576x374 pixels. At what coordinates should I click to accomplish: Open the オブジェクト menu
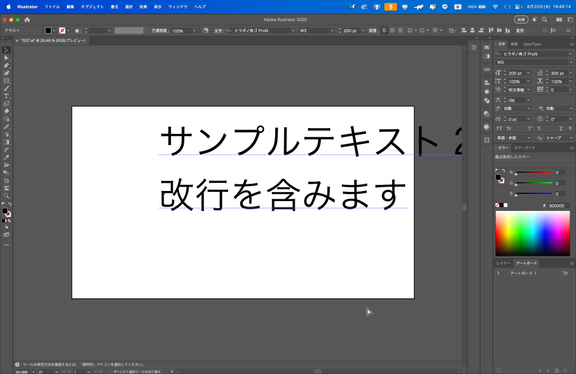(x=92, y=7)
